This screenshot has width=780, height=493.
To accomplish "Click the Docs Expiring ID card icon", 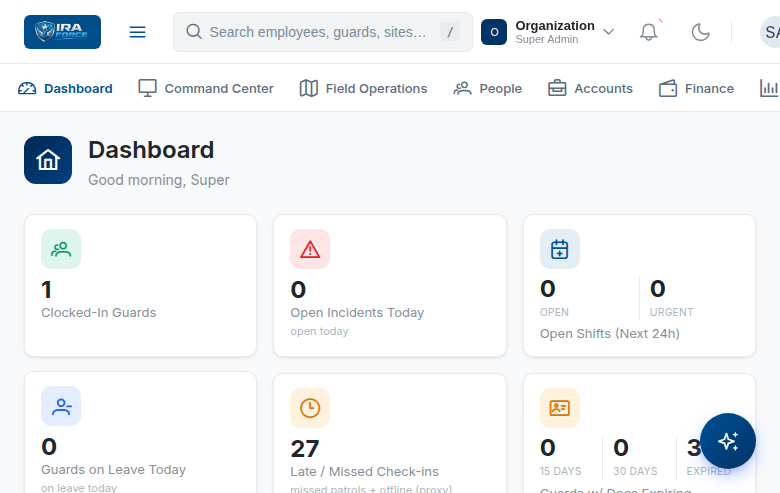I will click(x=560, y=408).
